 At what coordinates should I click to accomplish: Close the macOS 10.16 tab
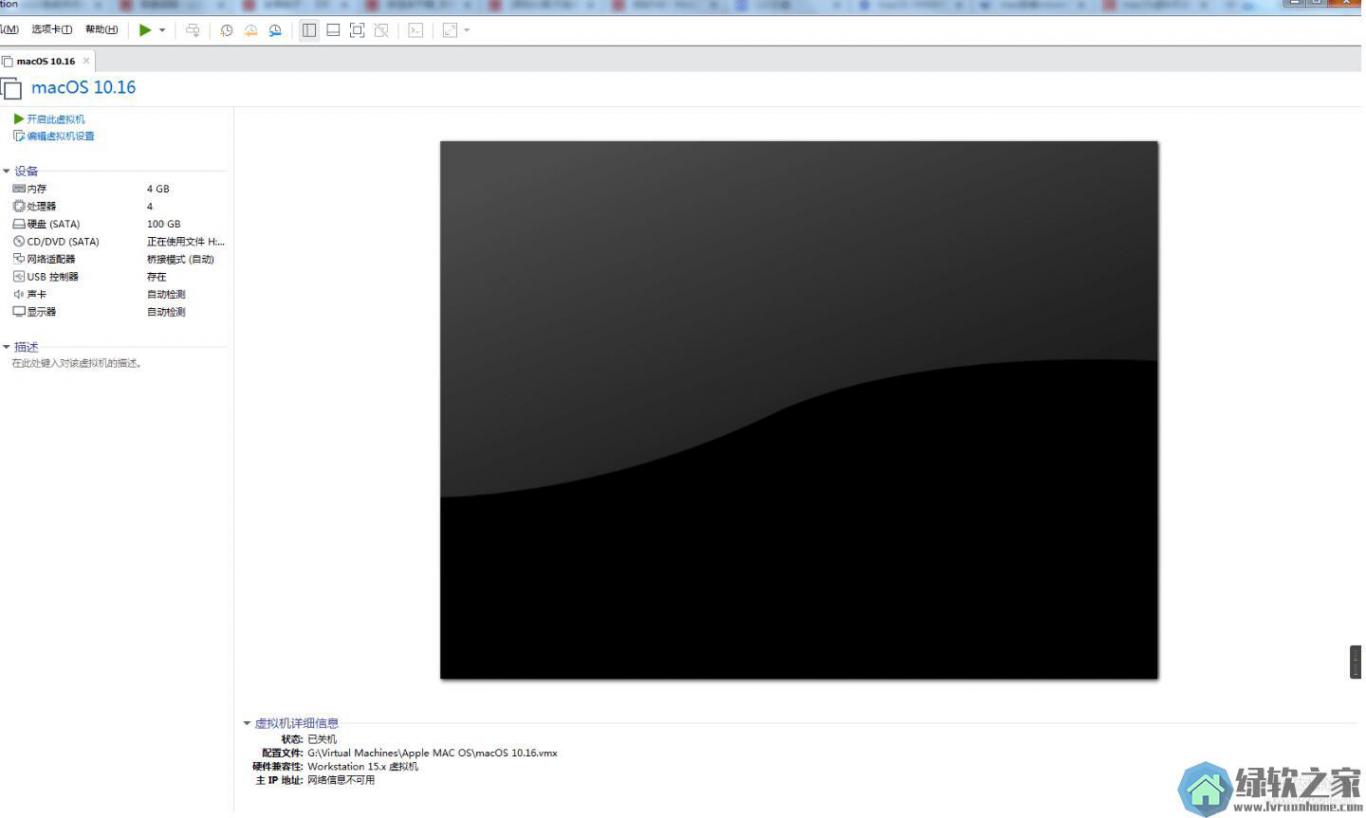pyautogui.click(x=86, y=61)
